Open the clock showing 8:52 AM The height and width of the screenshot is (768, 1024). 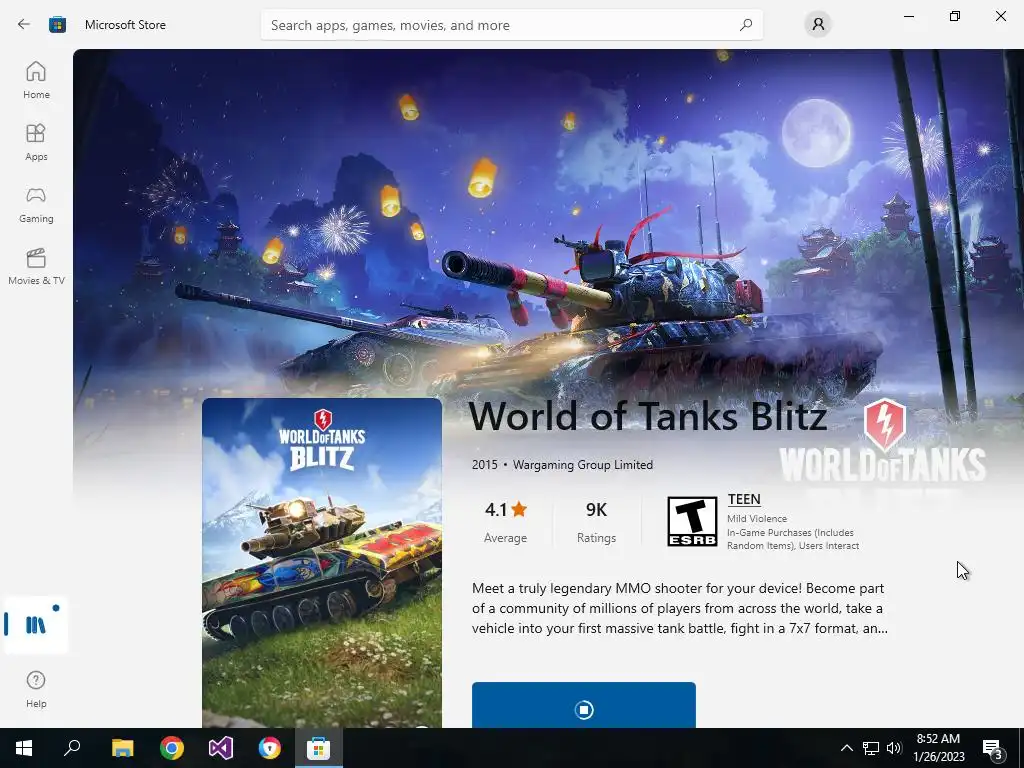tap(938, 748)
